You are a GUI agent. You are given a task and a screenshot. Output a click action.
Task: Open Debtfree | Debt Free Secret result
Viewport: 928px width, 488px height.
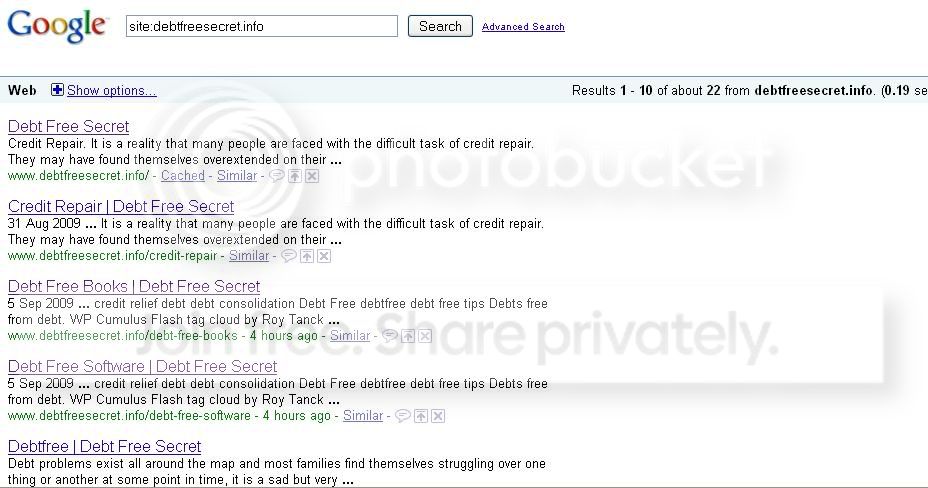coord(104,446)
